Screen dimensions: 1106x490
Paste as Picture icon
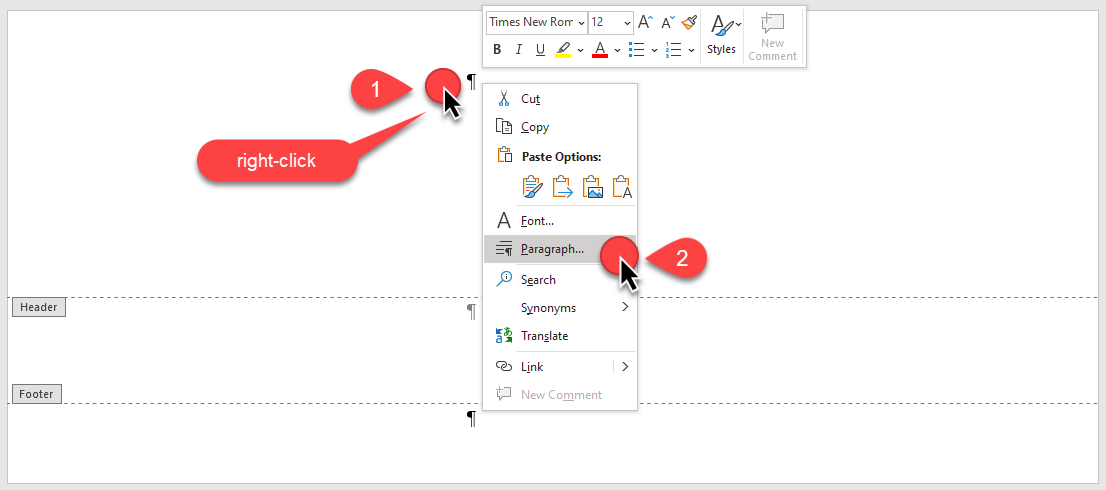592,186
